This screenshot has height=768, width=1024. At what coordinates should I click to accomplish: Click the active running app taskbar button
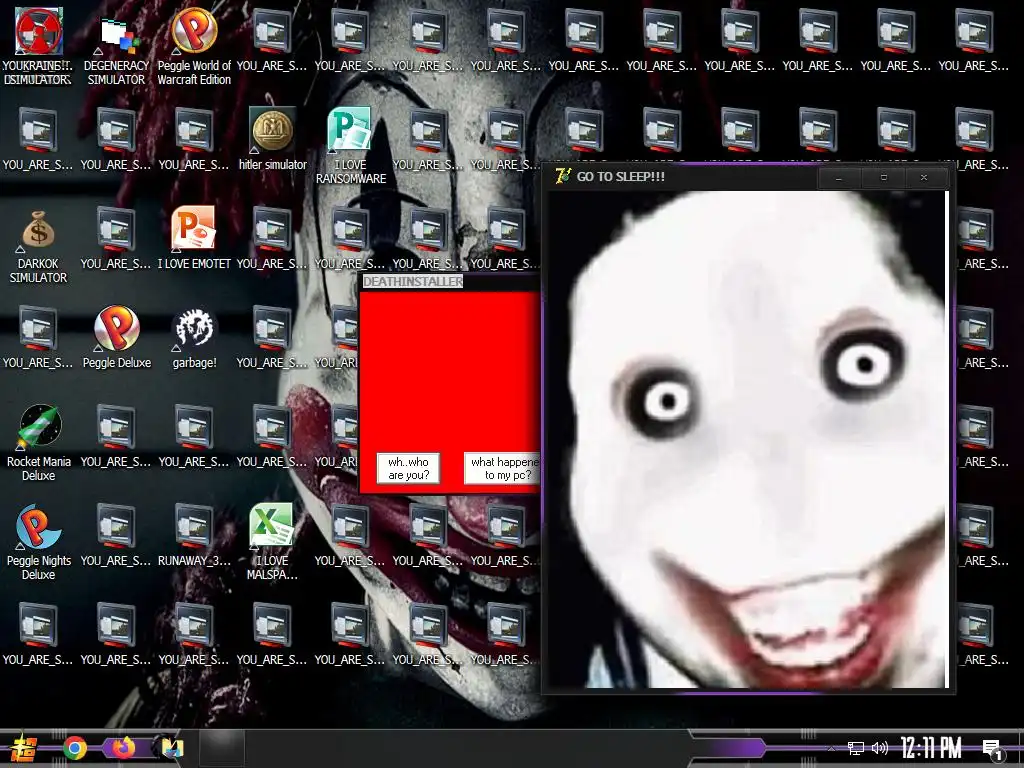pos(221,748)
